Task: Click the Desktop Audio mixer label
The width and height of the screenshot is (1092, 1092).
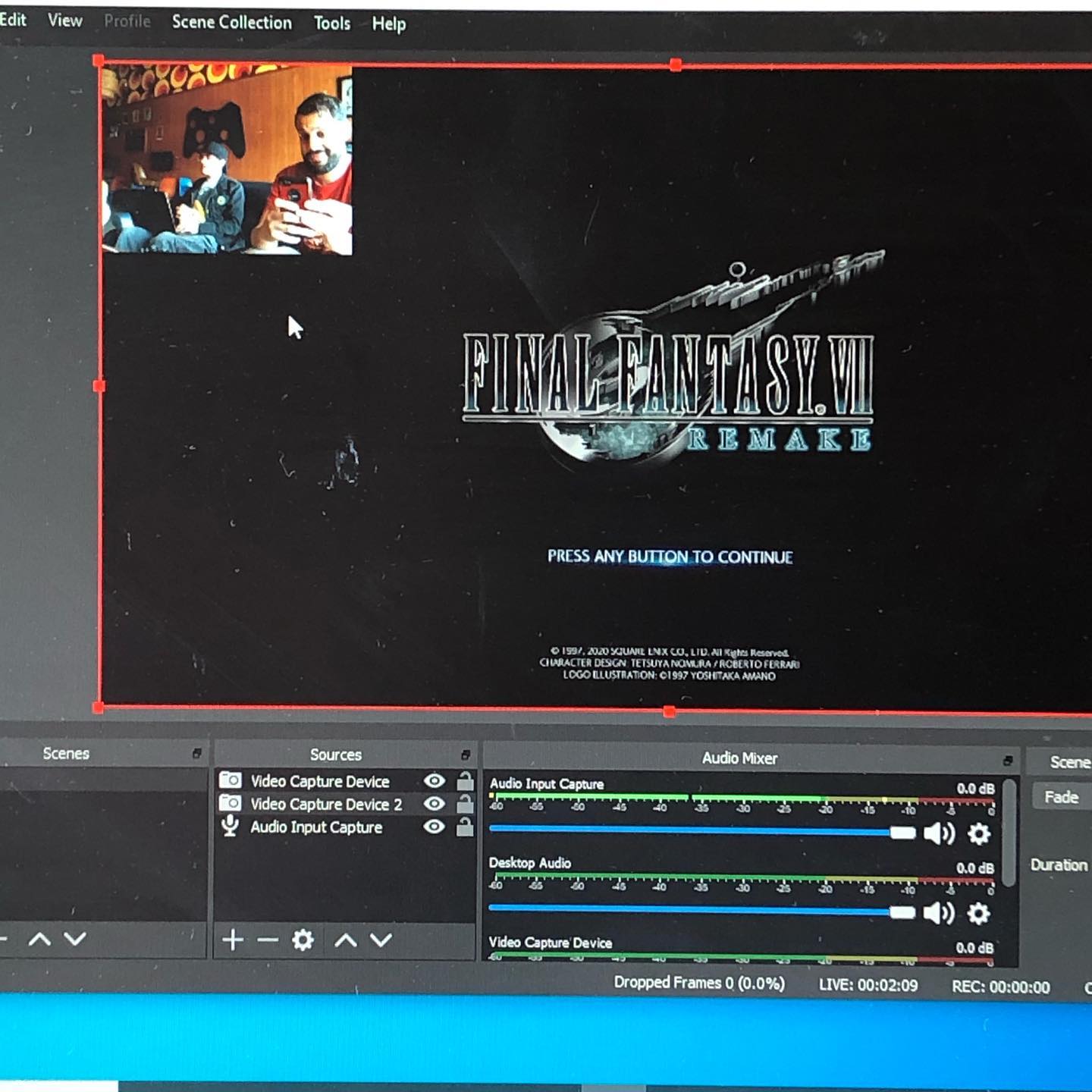Action: coord(530,863)
